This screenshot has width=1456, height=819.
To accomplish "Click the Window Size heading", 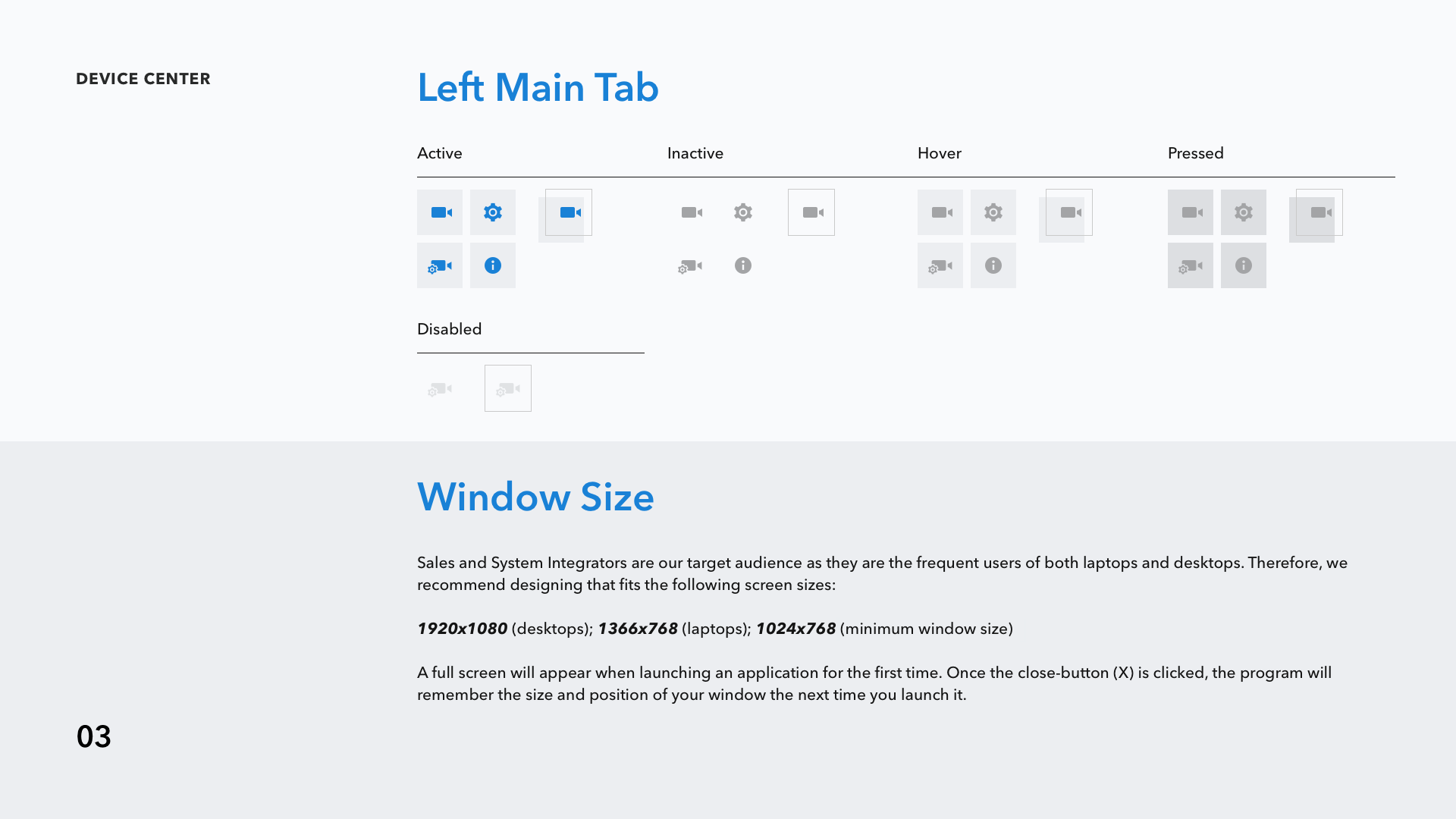I will click(x=535, y=497).
